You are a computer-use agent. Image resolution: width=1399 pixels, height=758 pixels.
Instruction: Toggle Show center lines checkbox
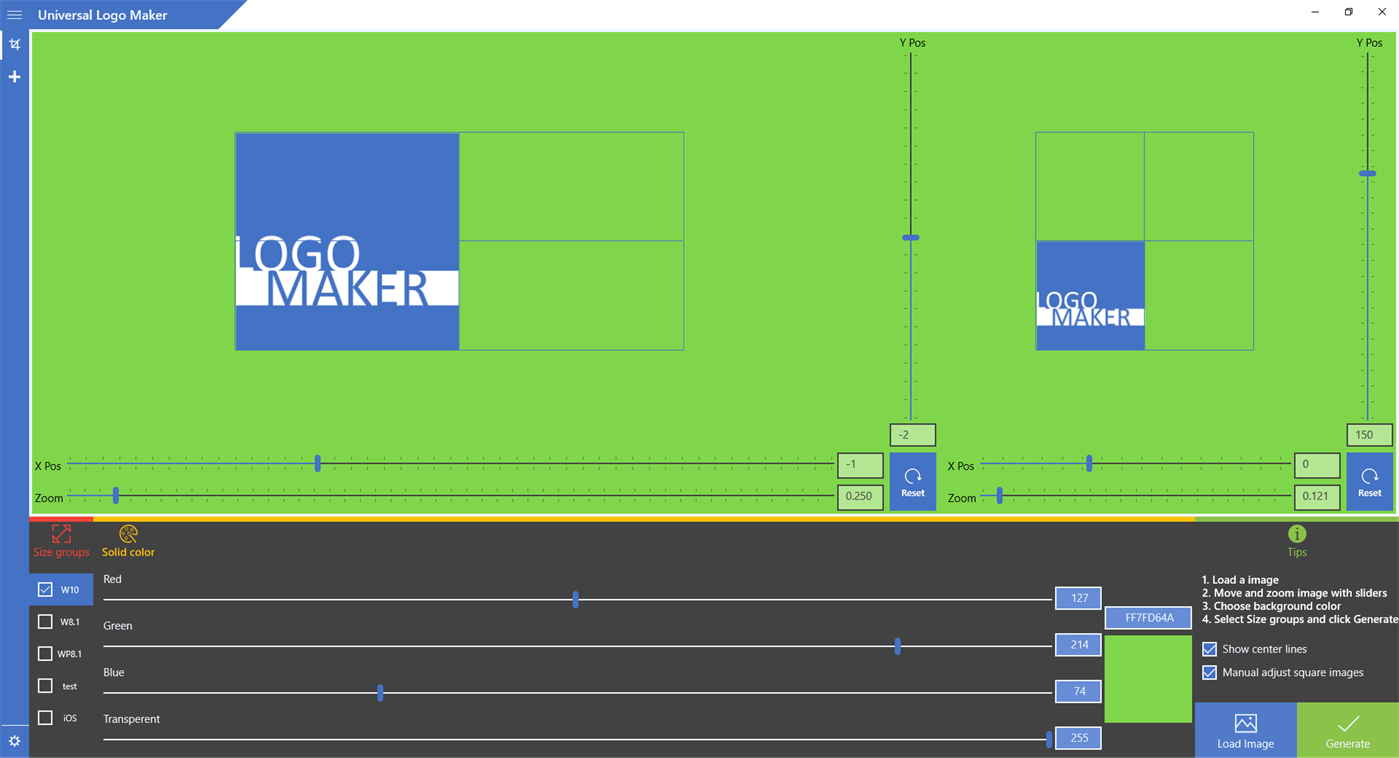pos(1209,649)
